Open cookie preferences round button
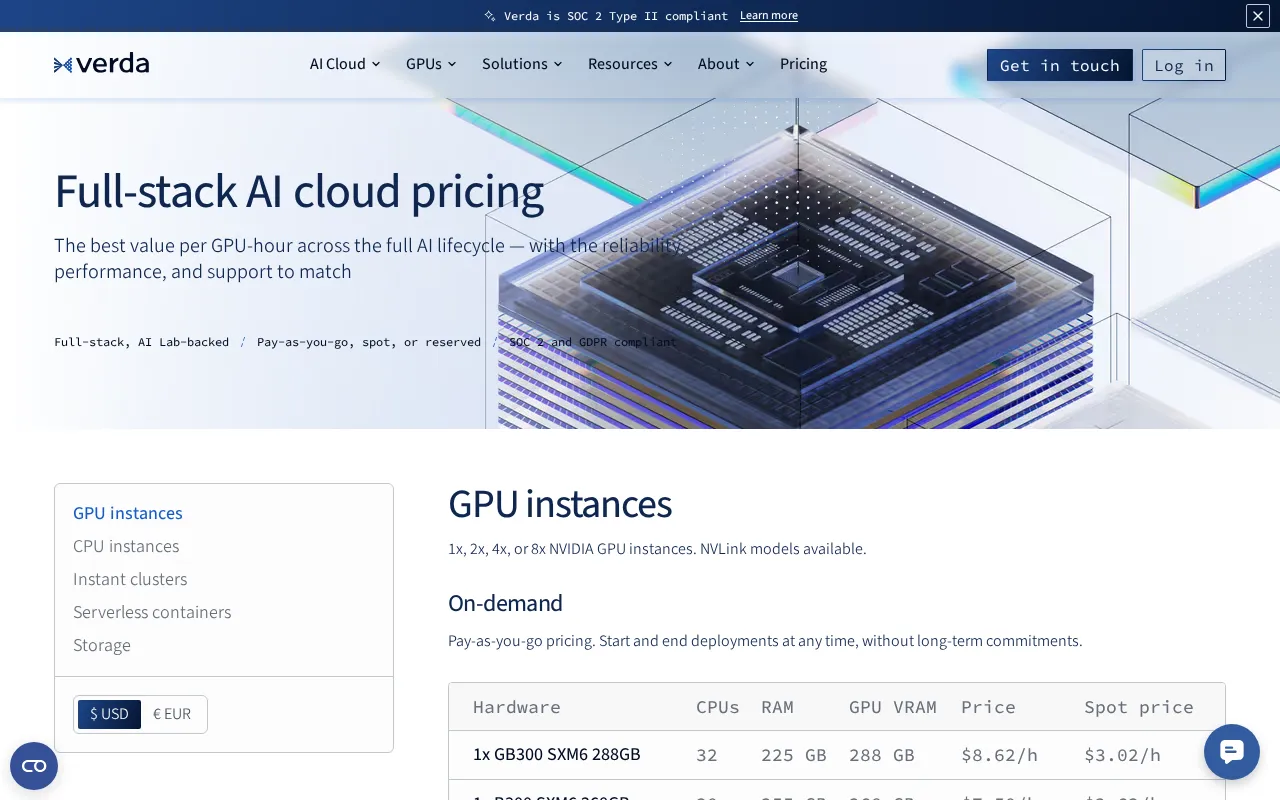Viewport: 1280px width, 800px height. pyautogui.click(x=34, y=766)
